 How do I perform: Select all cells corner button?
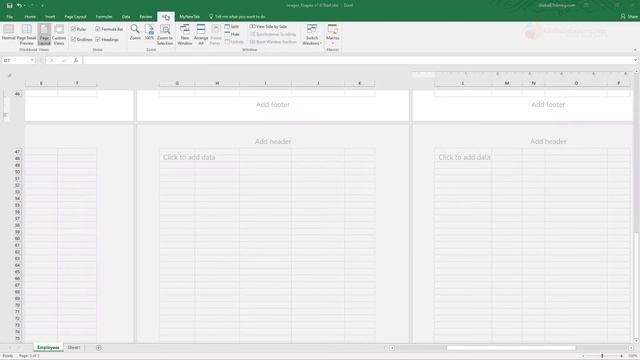click(9, 76)
